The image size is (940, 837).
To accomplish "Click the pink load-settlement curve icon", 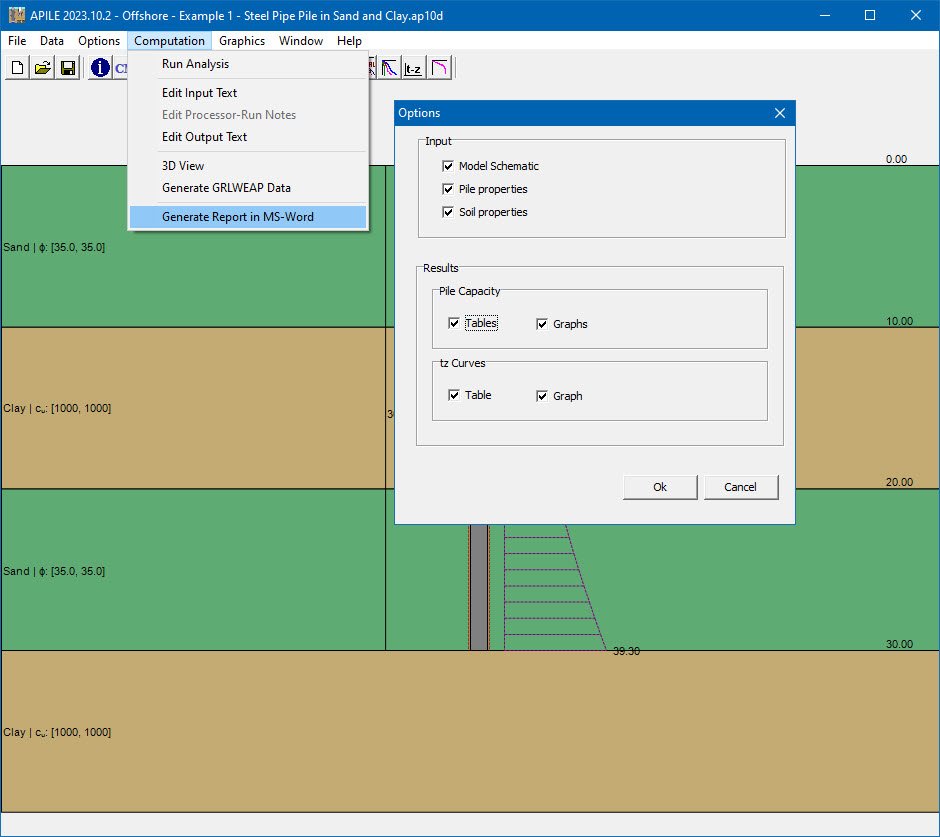I will point(438,67).
